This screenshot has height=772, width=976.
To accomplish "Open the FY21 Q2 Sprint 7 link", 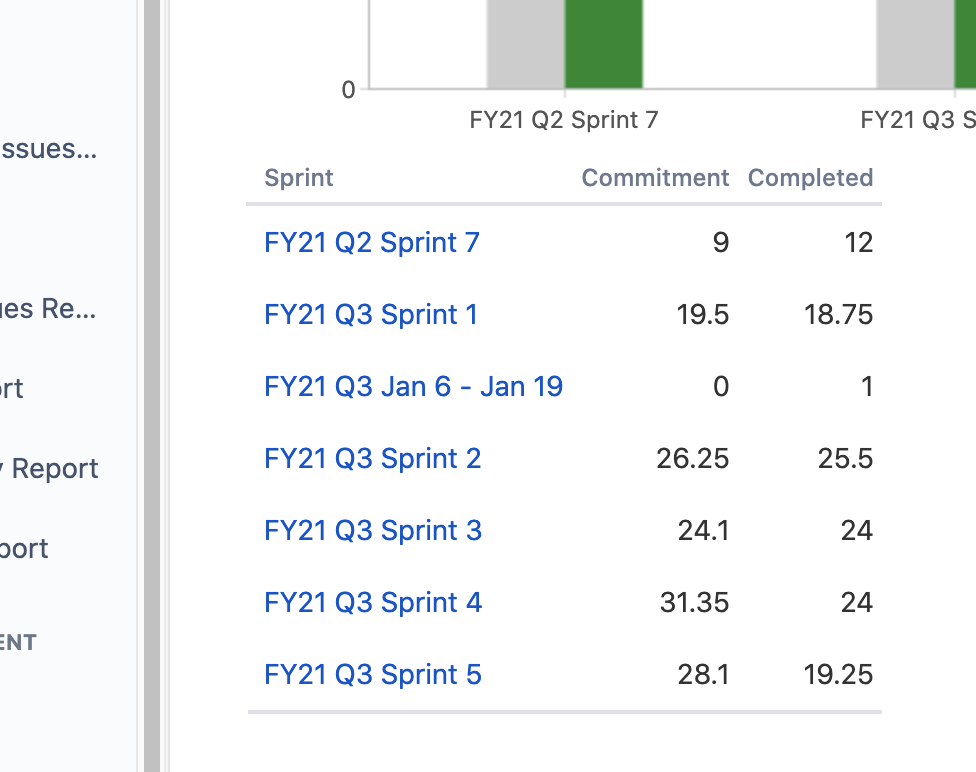I will tap(371, 242).
